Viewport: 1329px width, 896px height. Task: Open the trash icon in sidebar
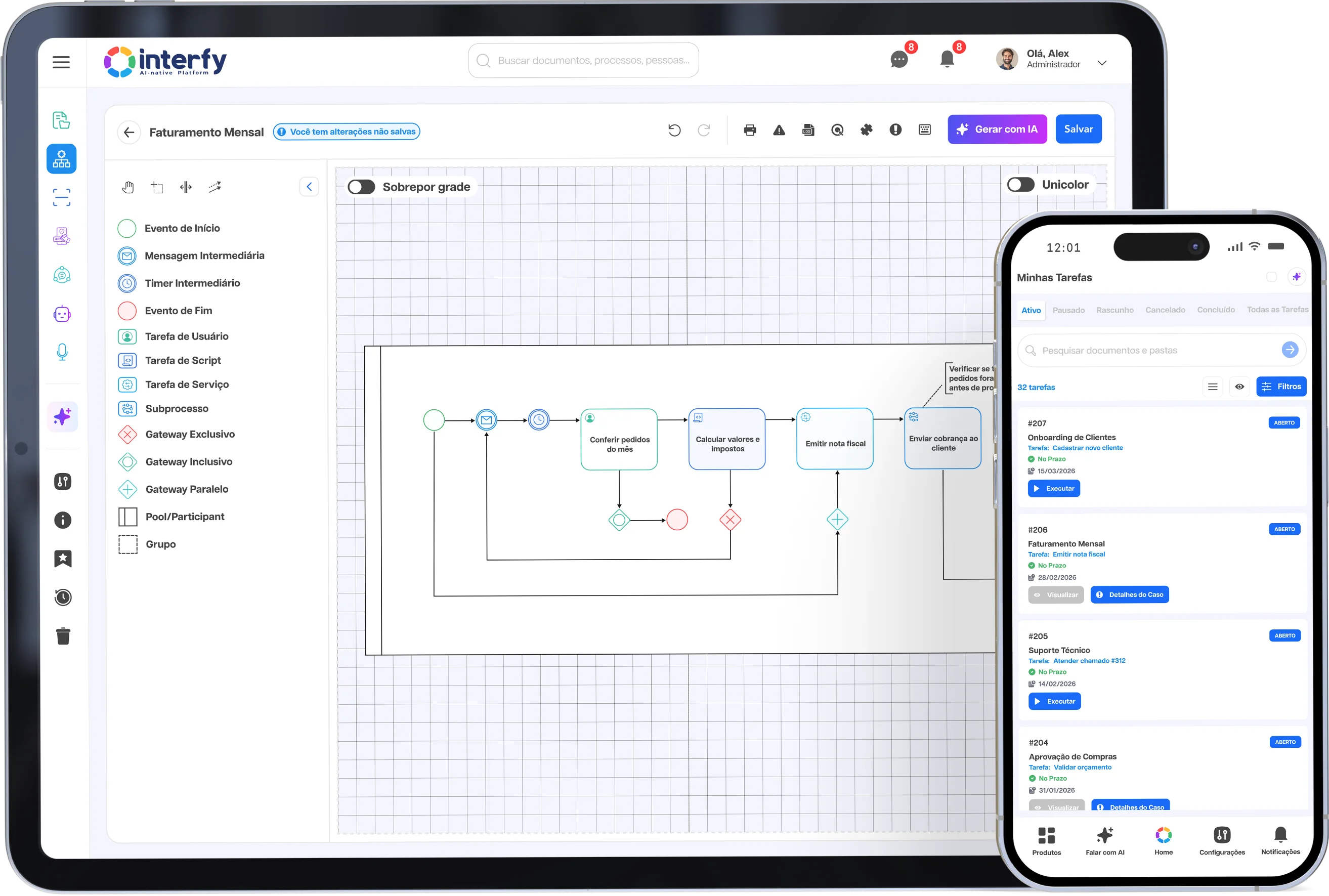tap(63, 635)
